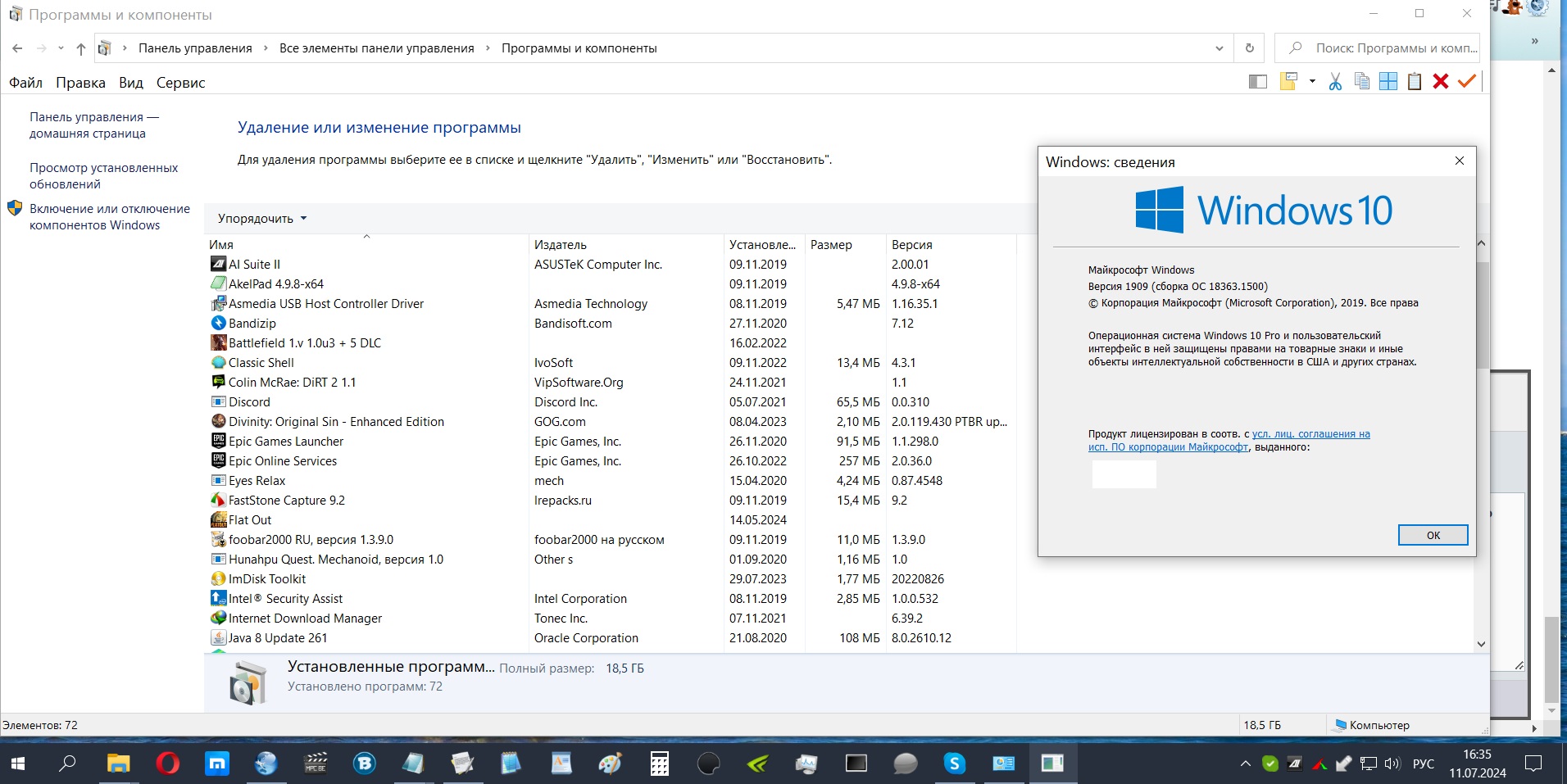Click the Refresh button in the address bar
Screen dimensions: 1567x784
1249,48
